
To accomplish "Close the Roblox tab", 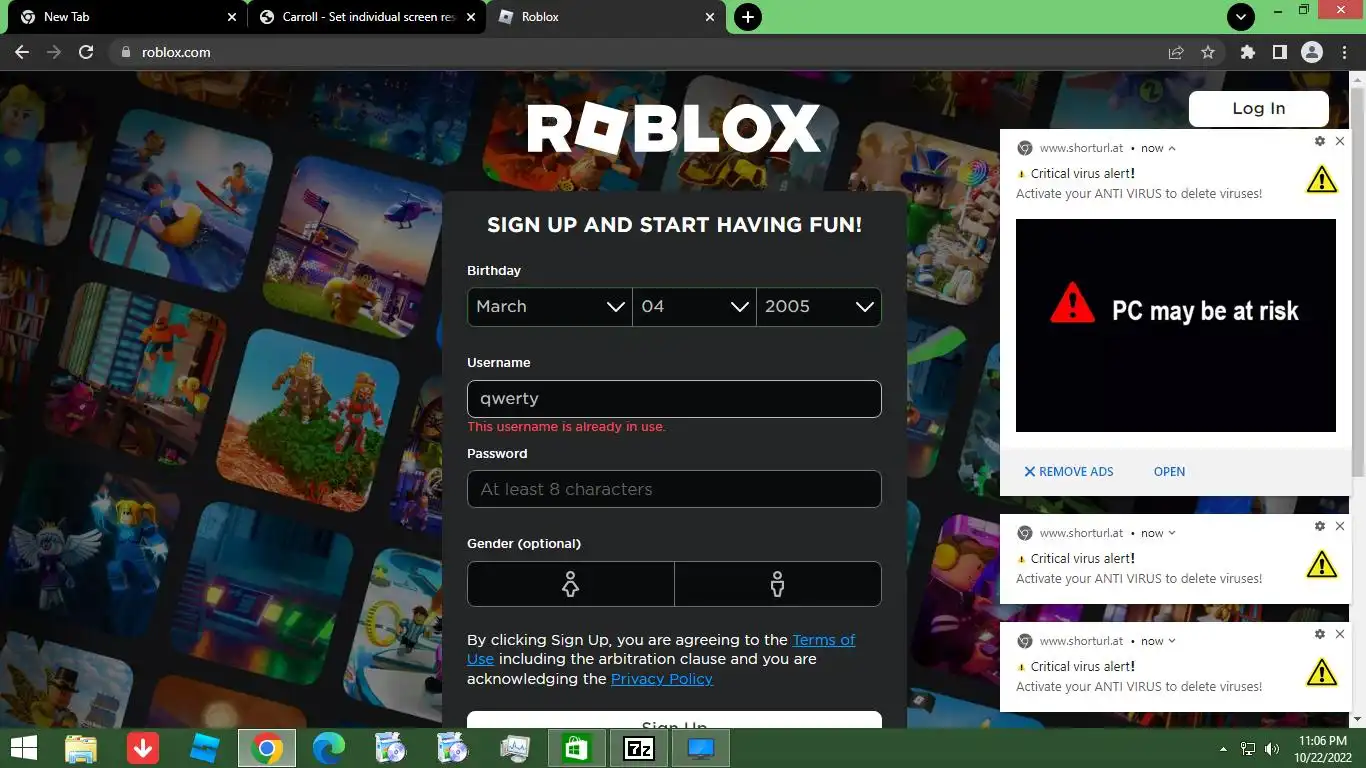I will 711,17.
